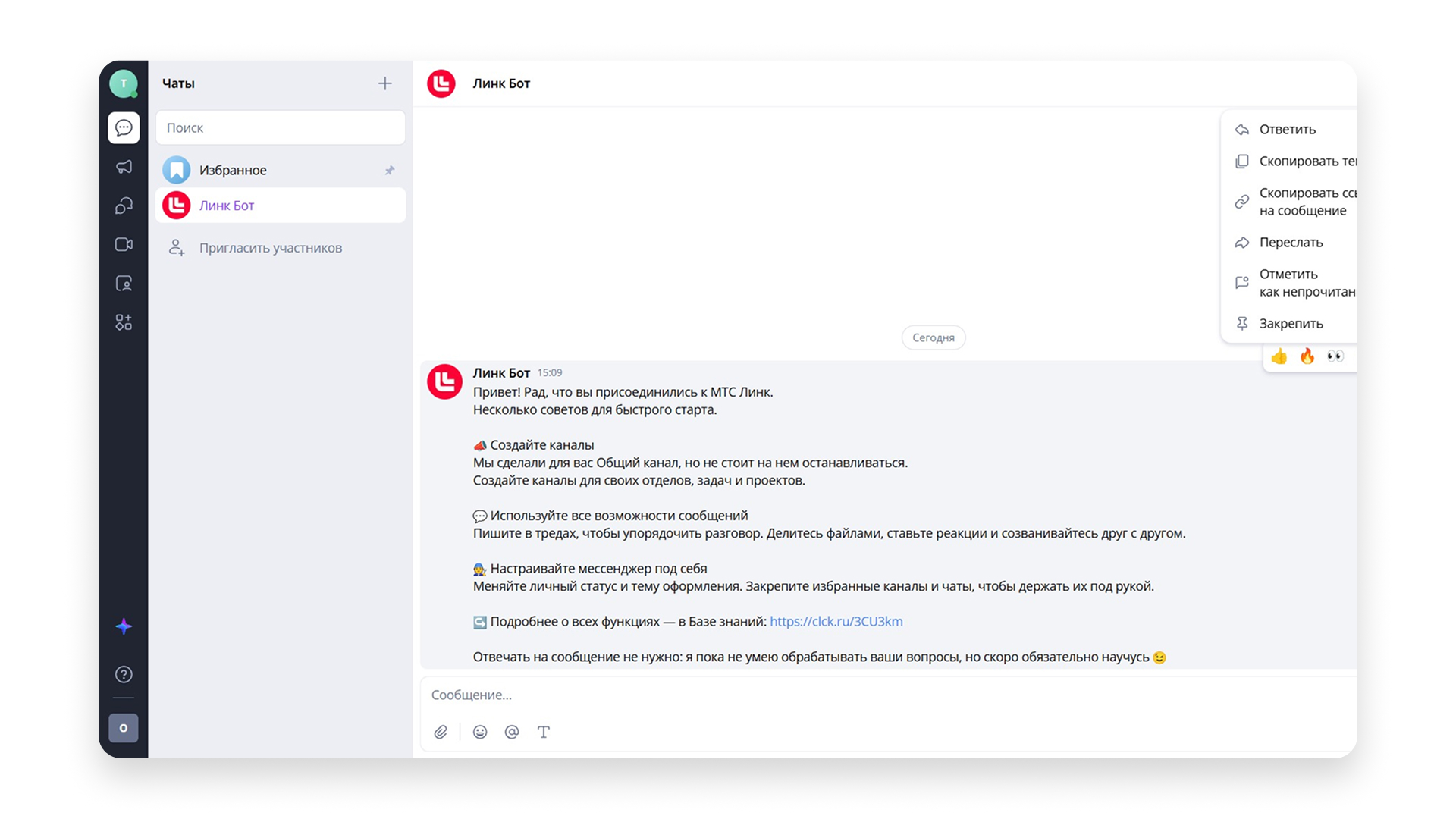1456x819 pixels.
Task: Click the Чаты panel heading
Action: (x=179, y=83)
